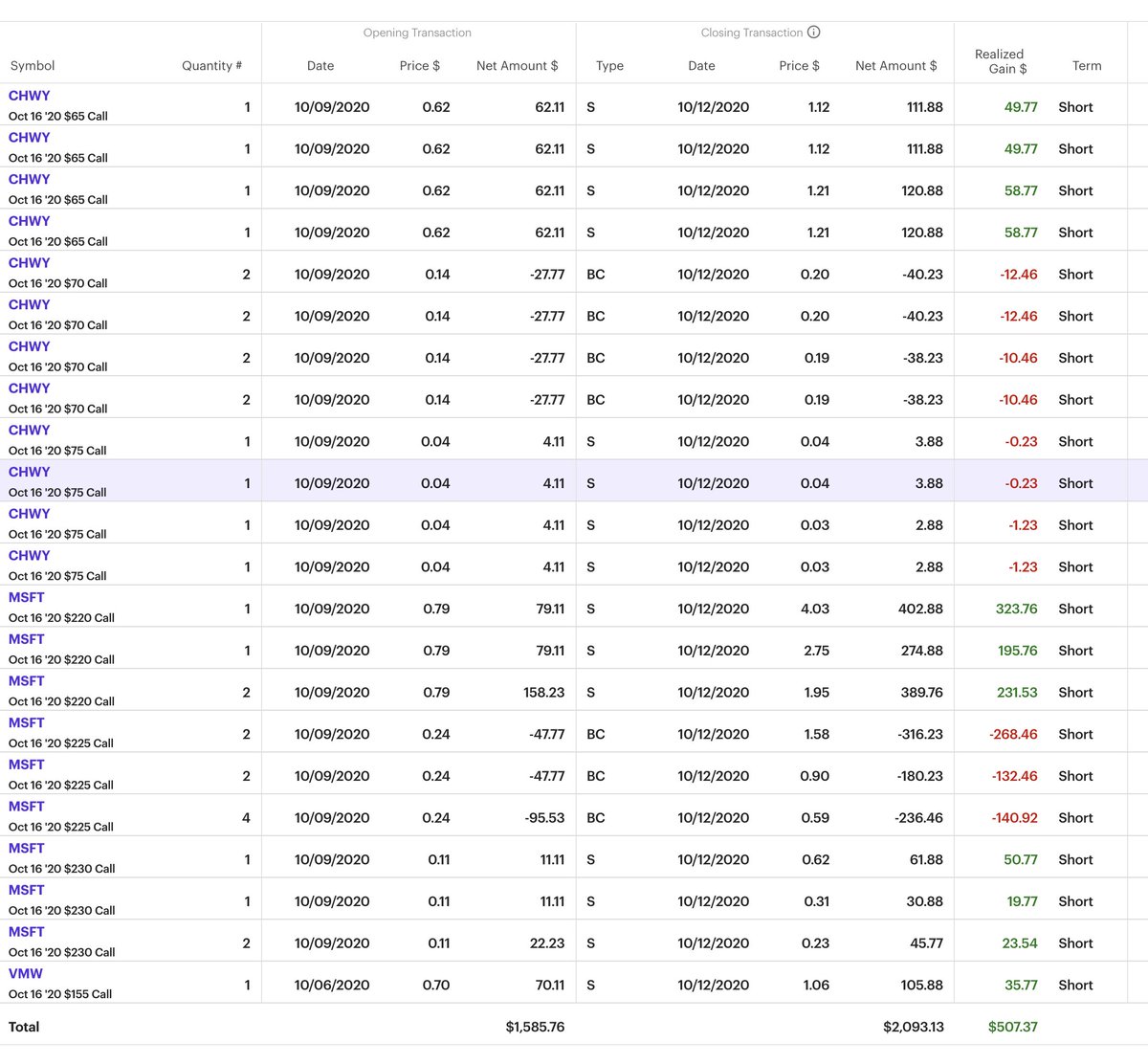Sort by the Term column header
The width and height of the screenshot is (1148, 1064).
1087,66
